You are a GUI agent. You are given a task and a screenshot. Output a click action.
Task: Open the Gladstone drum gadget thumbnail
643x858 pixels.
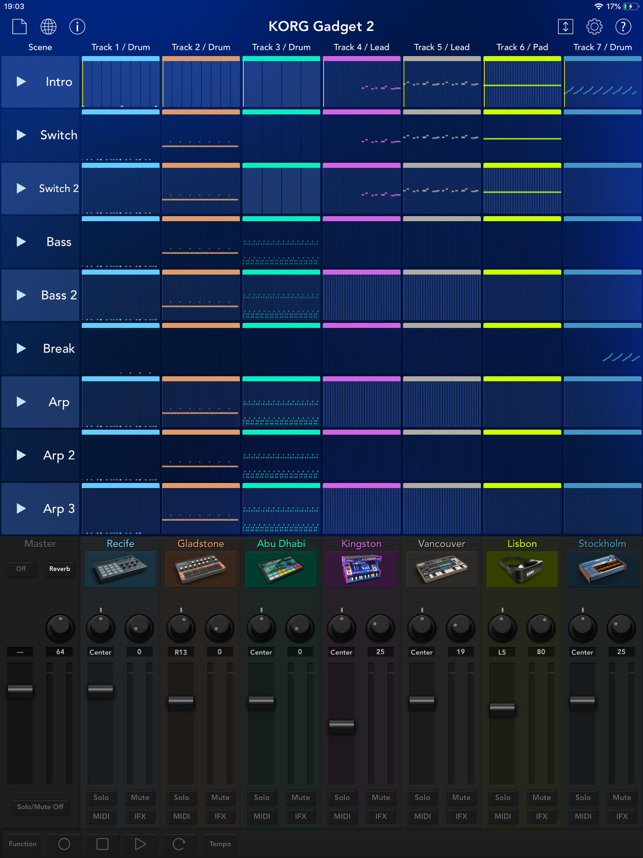coord(200,569)
